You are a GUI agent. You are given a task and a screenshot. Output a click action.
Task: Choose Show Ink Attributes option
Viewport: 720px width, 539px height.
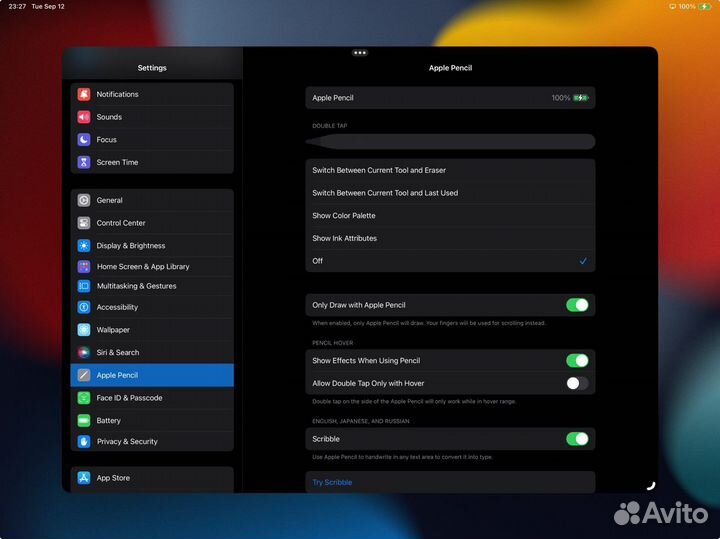(x=450, y=238)
